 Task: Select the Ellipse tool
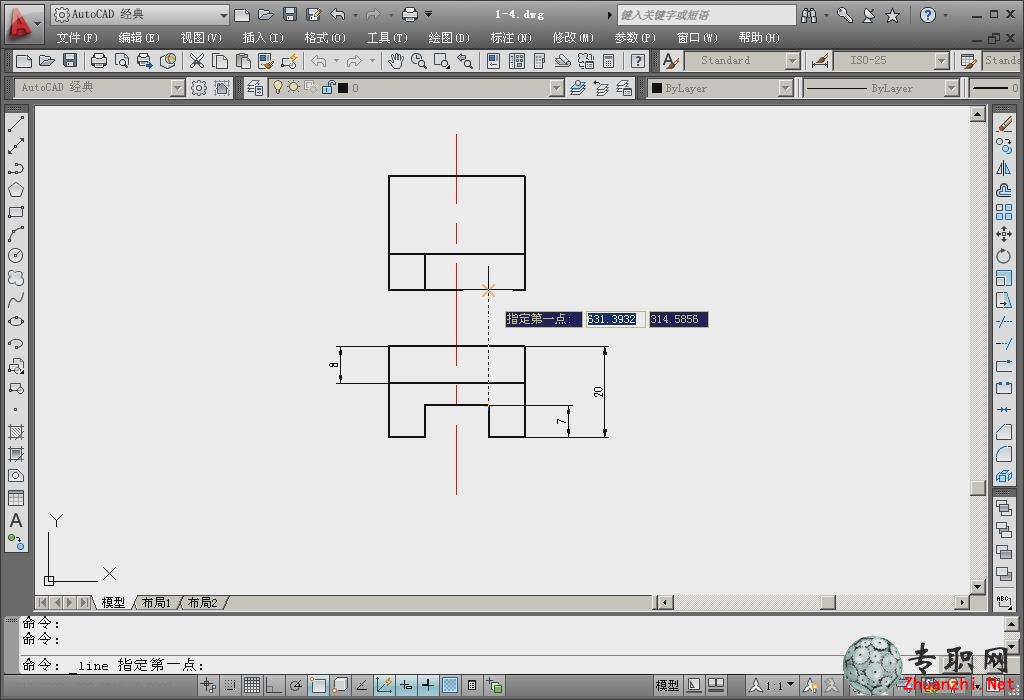click(x=16, y=321)
